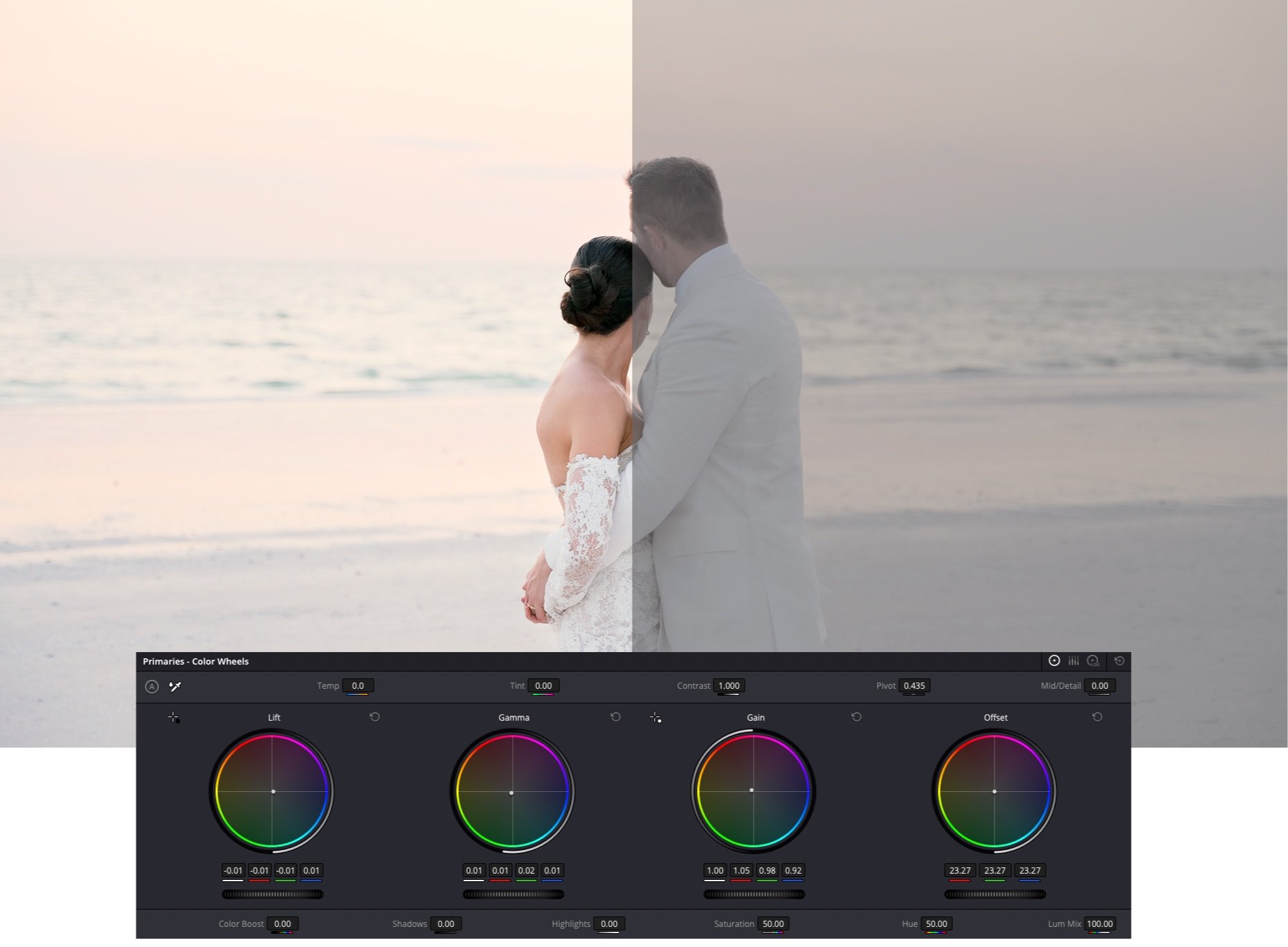
Task: Reset the Gamma wheel
Action: (x=615, y=717)
